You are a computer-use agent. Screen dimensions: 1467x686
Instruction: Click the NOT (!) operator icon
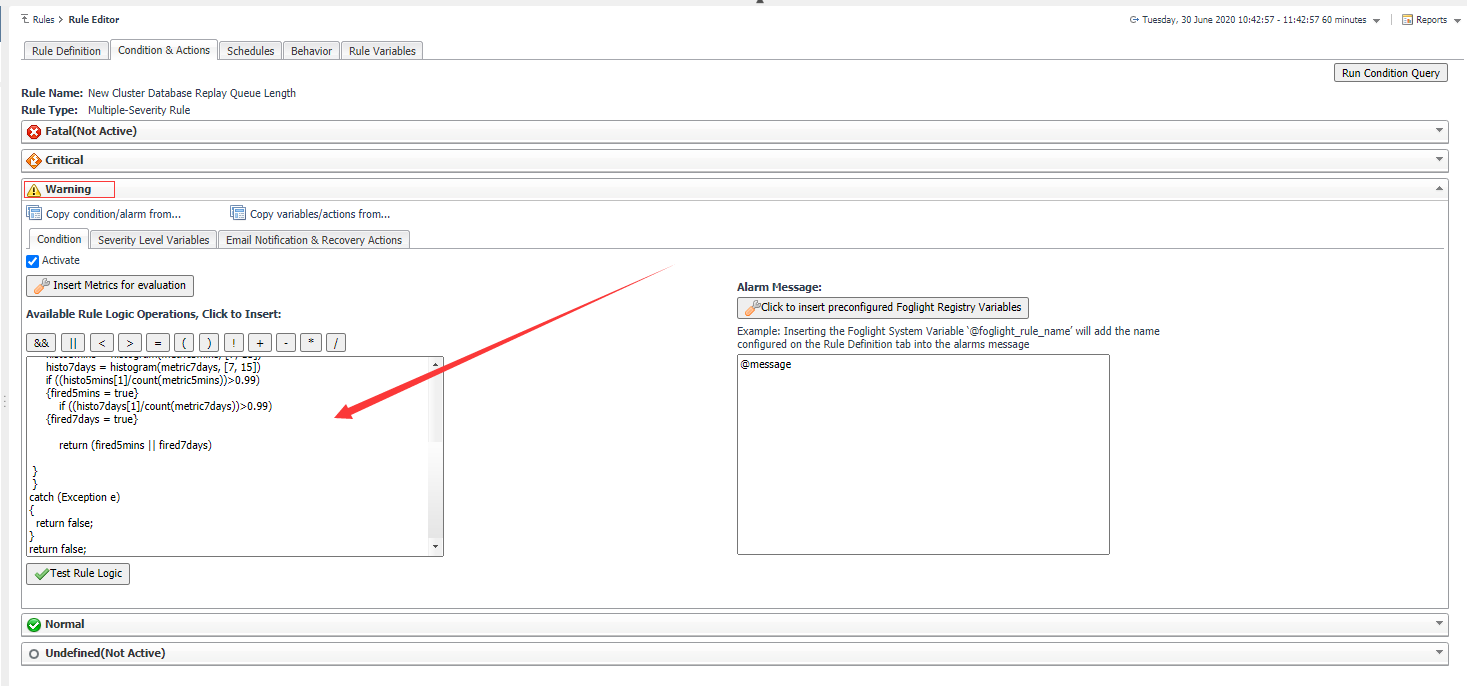click(x=233, y=342)
